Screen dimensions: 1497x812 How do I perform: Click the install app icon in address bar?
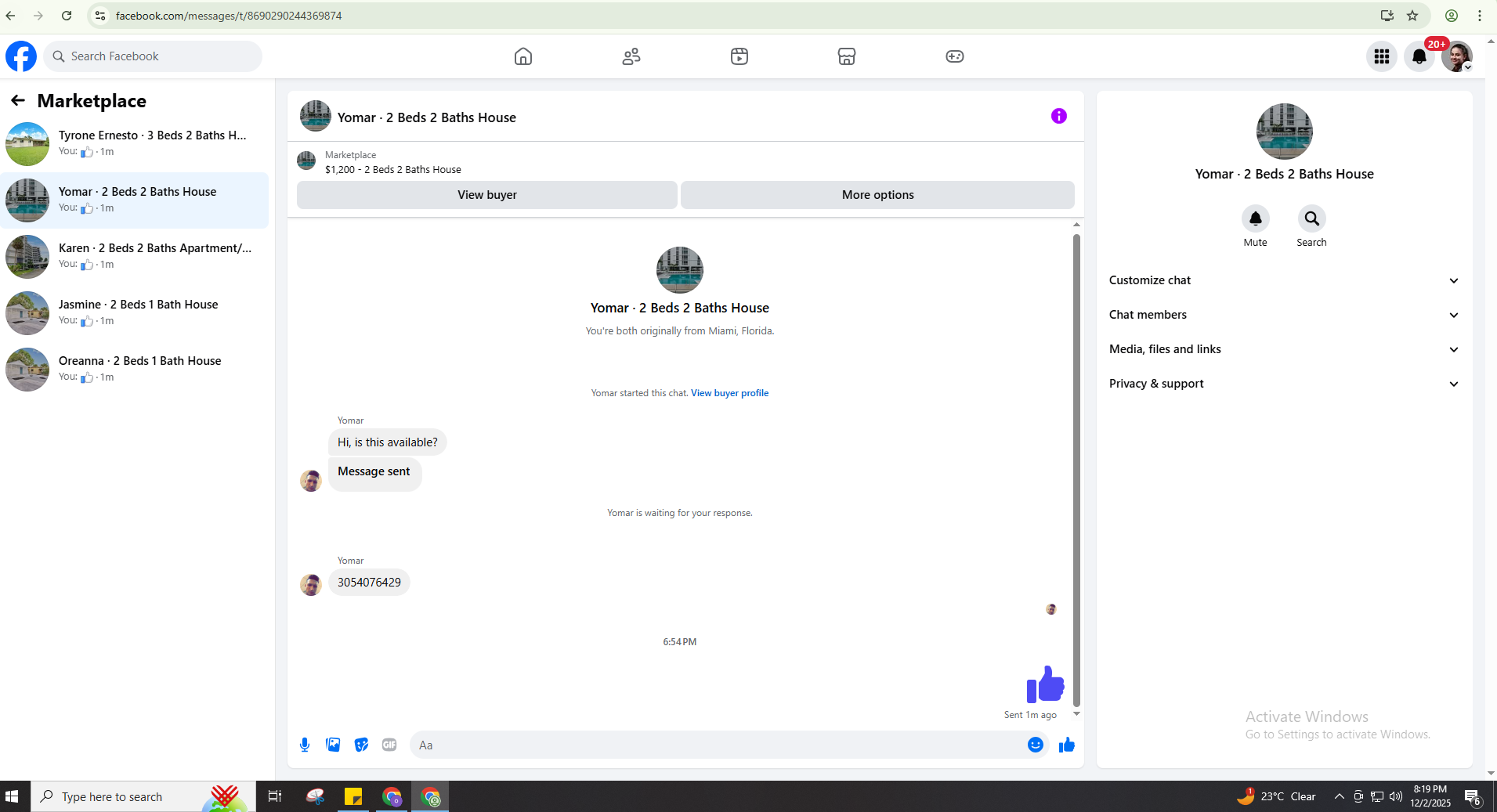click(x=1387, y=16)
